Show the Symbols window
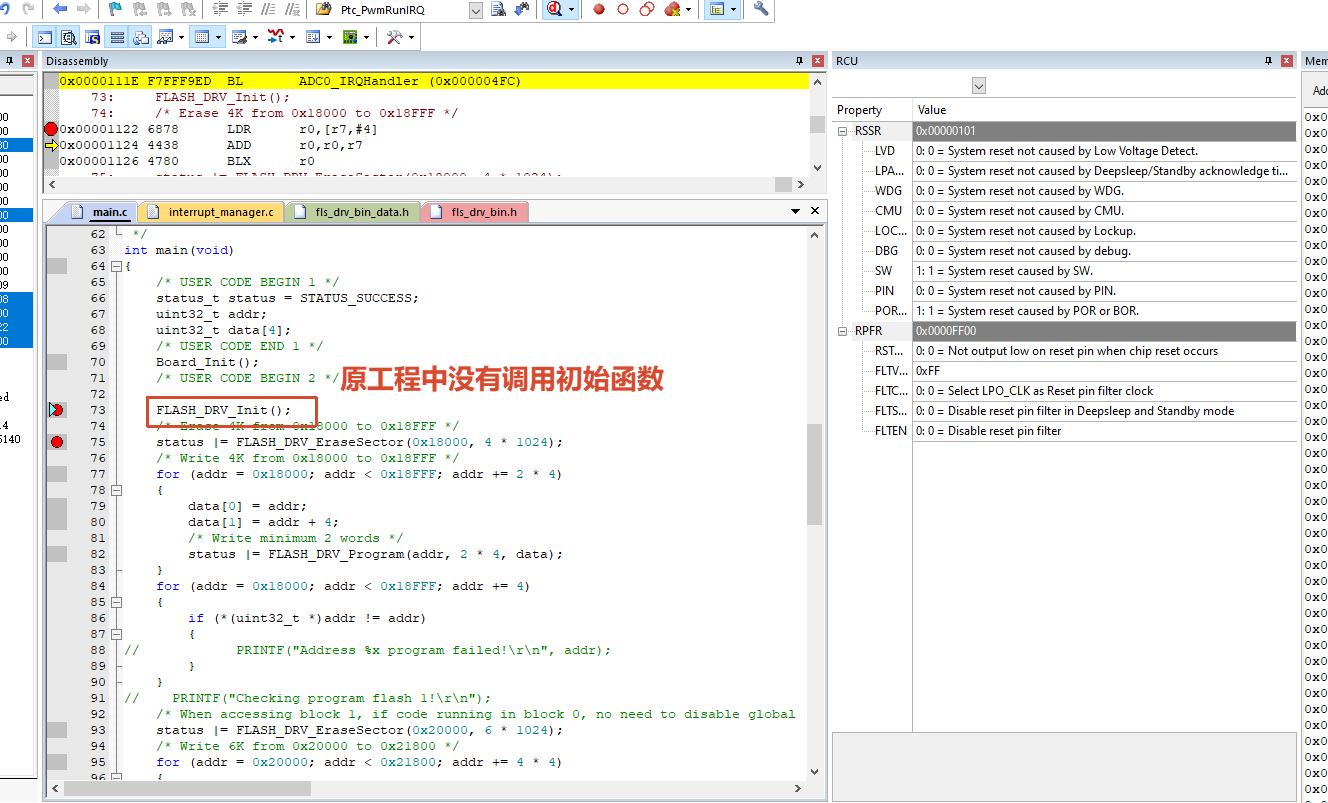The width and height of the screenshot is (1328, 803). pyautogui.click(x=92, y=37)
